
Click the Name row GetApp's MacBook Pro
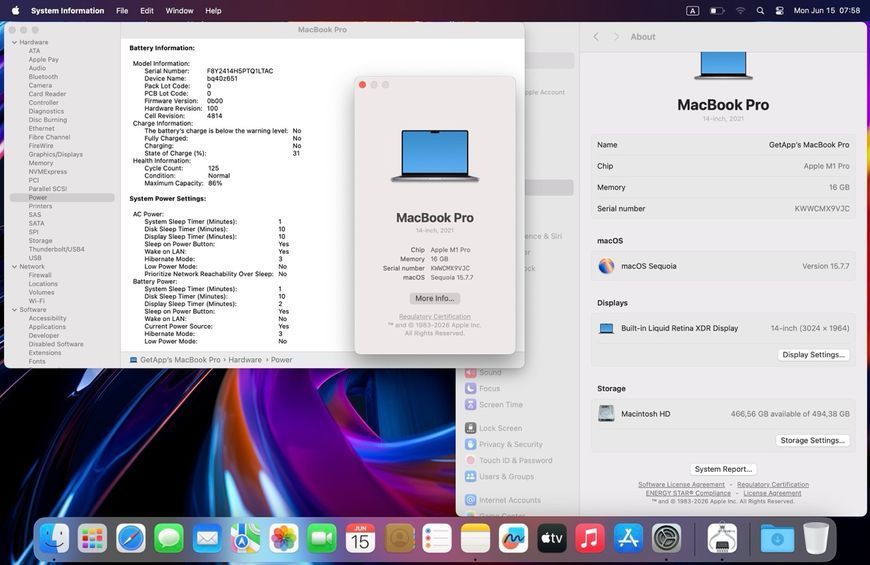723,145
